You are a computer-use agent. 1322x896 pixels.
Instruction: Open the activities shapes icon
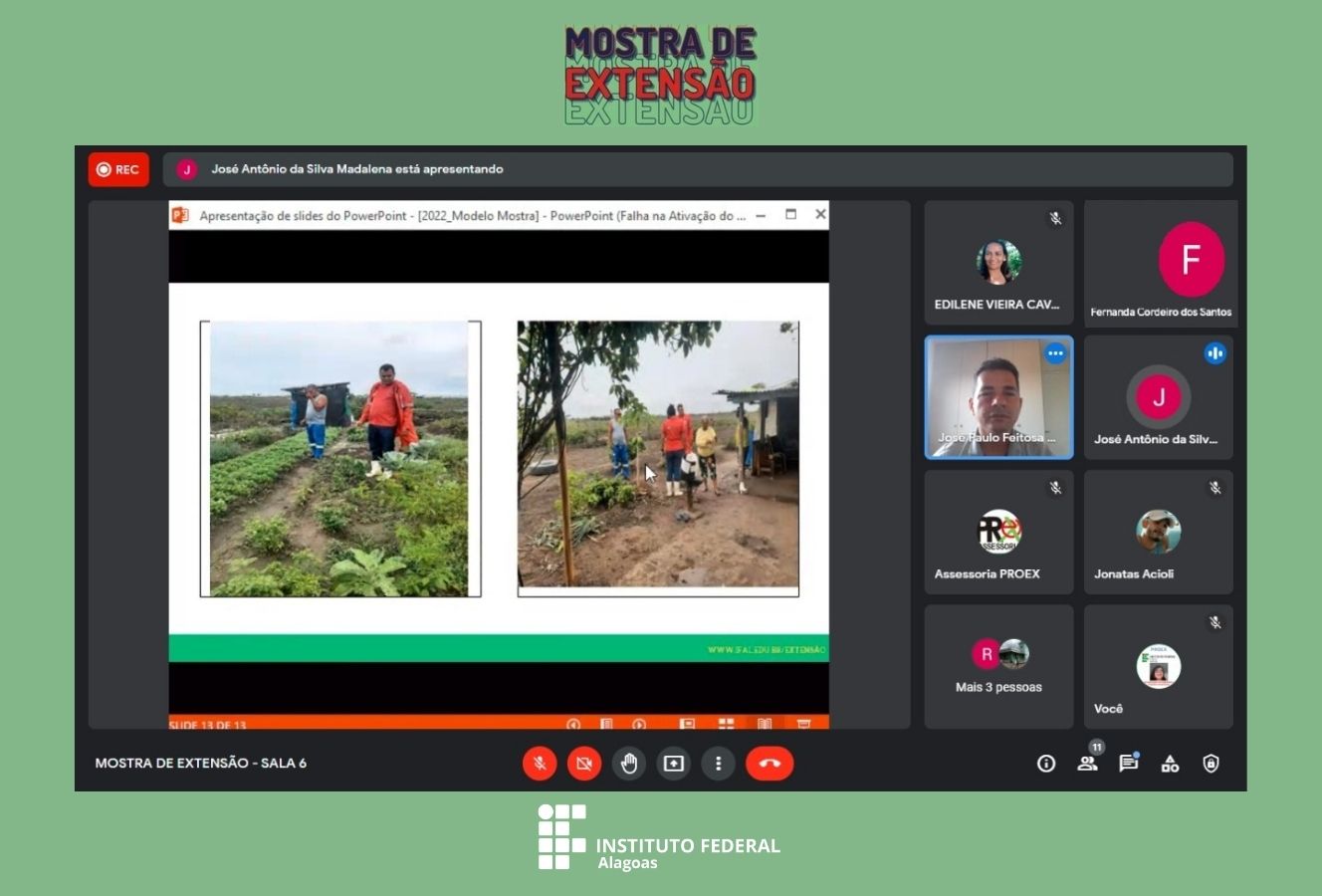(1170, 764)
